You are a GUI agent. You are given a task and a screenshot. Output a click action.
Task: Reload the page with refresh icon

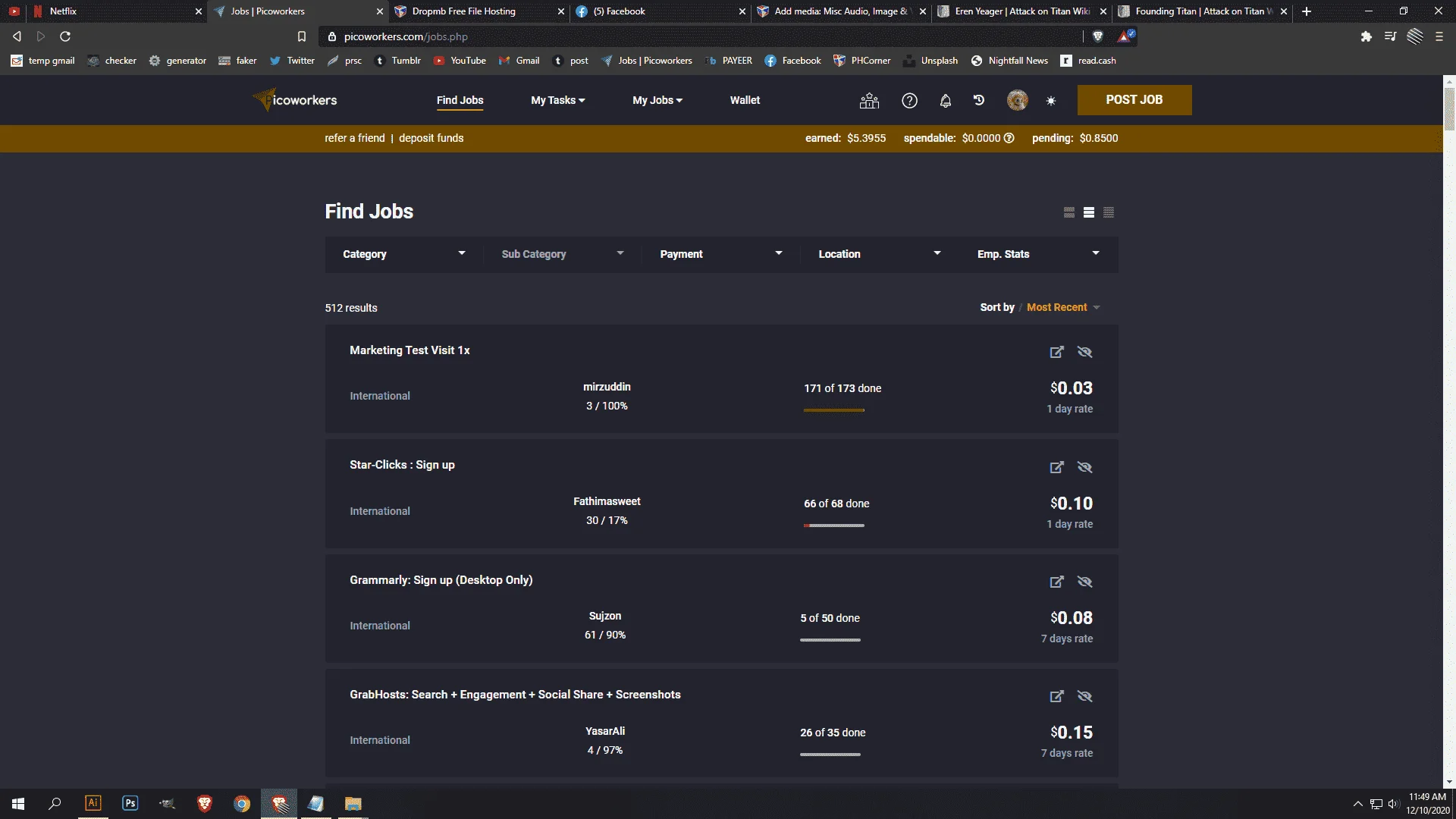tap(65, 36)
